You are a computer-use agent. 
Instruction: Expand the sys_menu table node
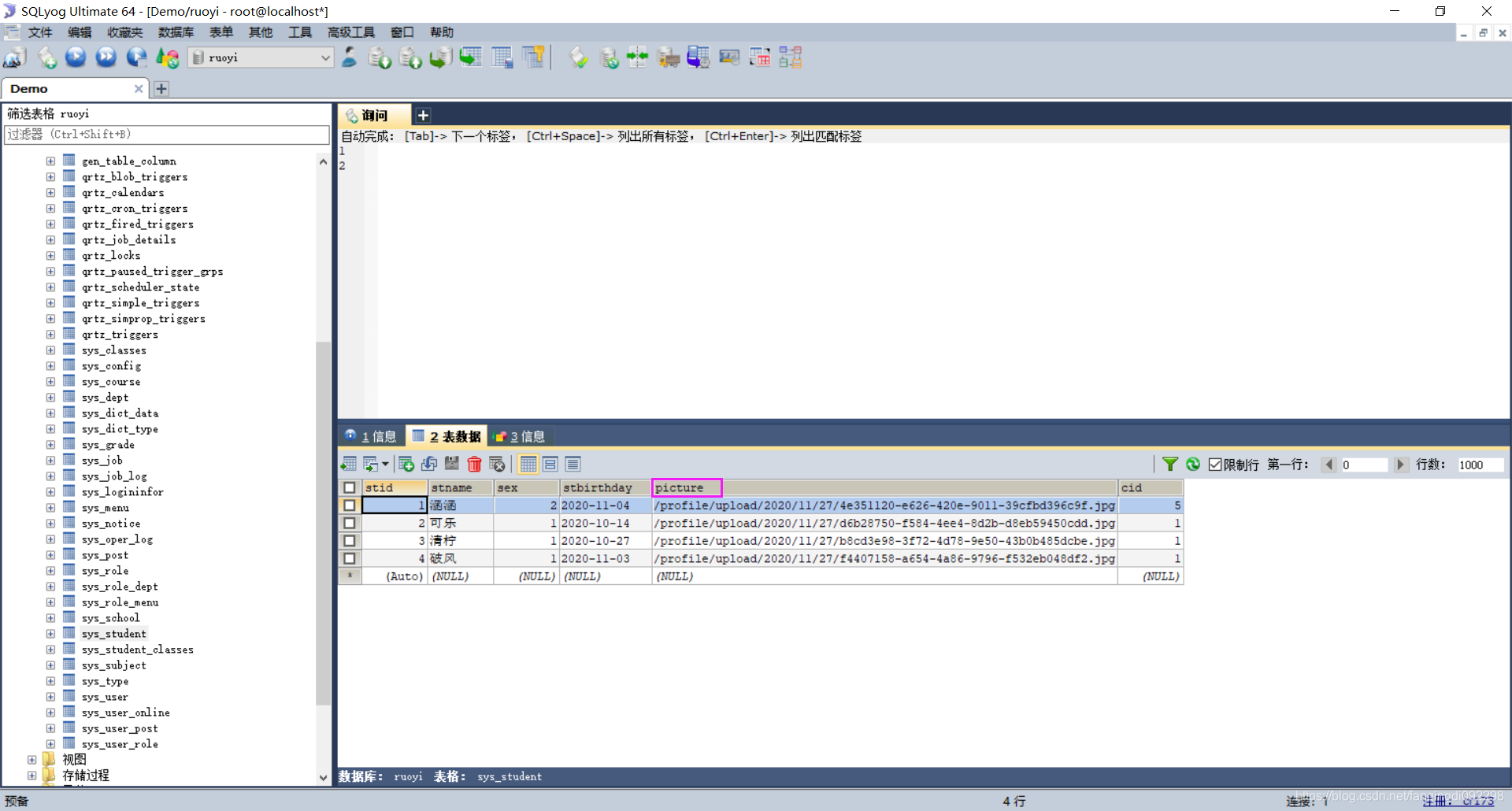click(x=50, y=508)
